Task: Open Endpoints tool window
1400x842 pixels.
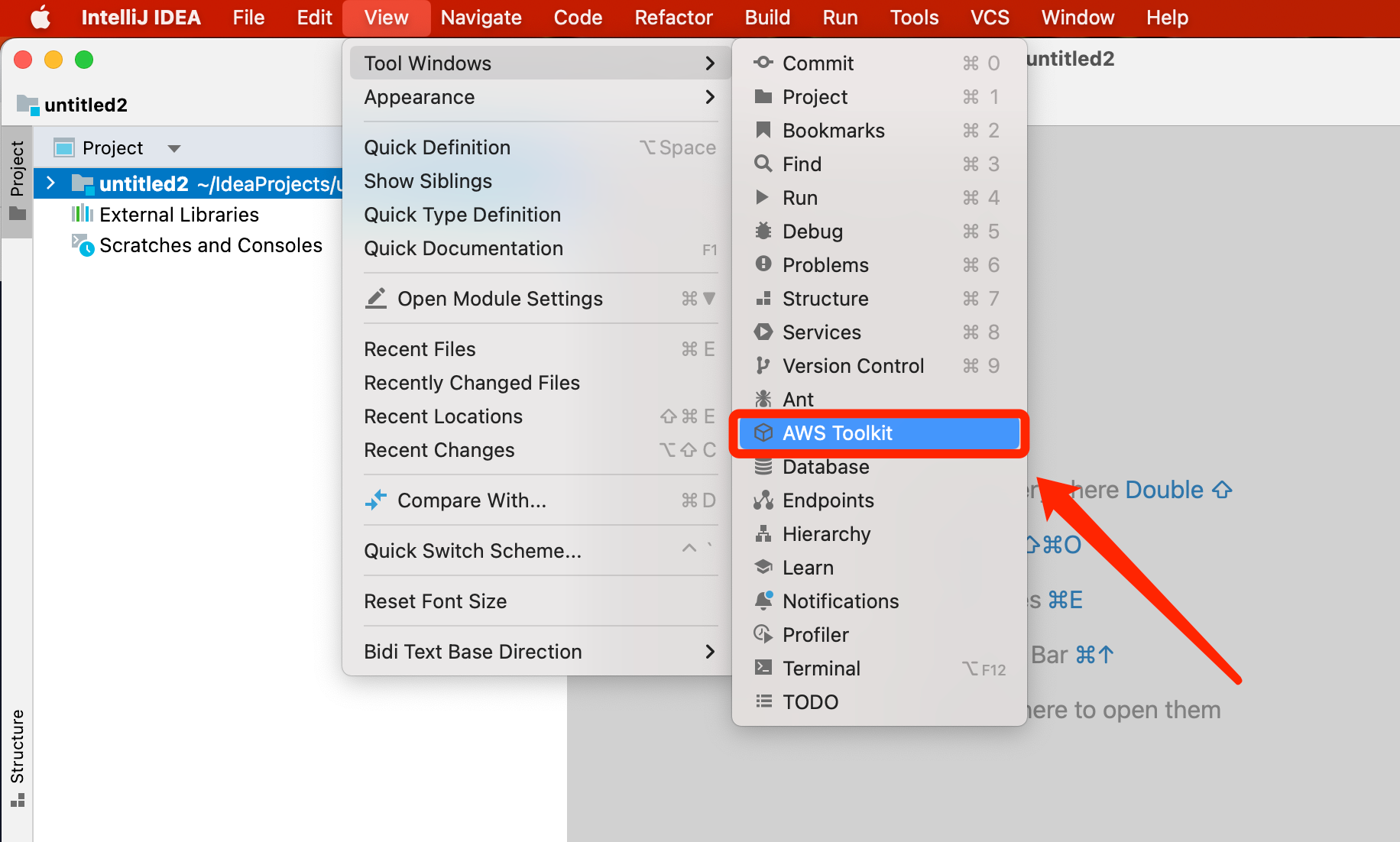Action: click(x=879, y=500)
